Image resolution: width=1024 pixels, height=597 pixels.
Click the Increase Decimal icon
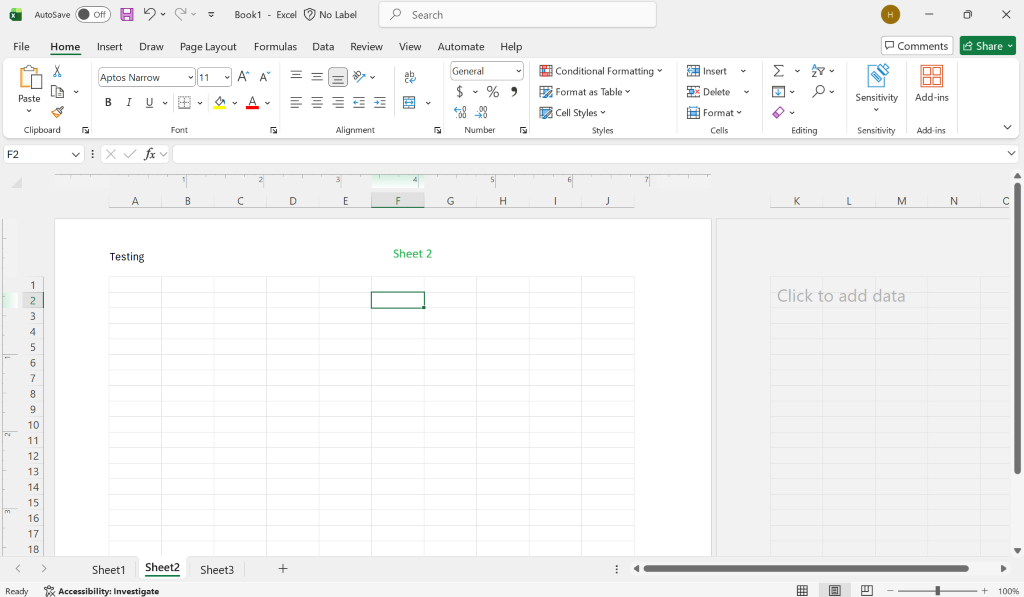[460, 112]
